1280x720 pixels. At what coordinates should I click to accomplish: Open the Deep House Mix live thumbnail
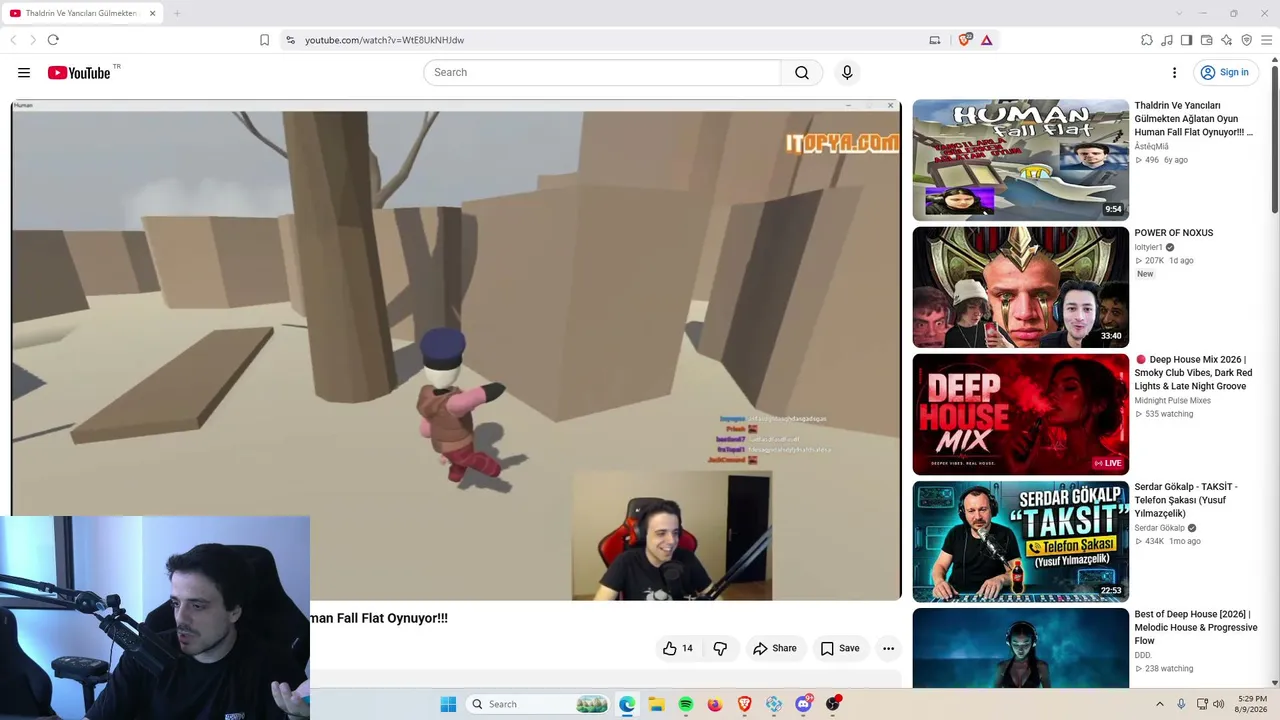coord(1020,414)
